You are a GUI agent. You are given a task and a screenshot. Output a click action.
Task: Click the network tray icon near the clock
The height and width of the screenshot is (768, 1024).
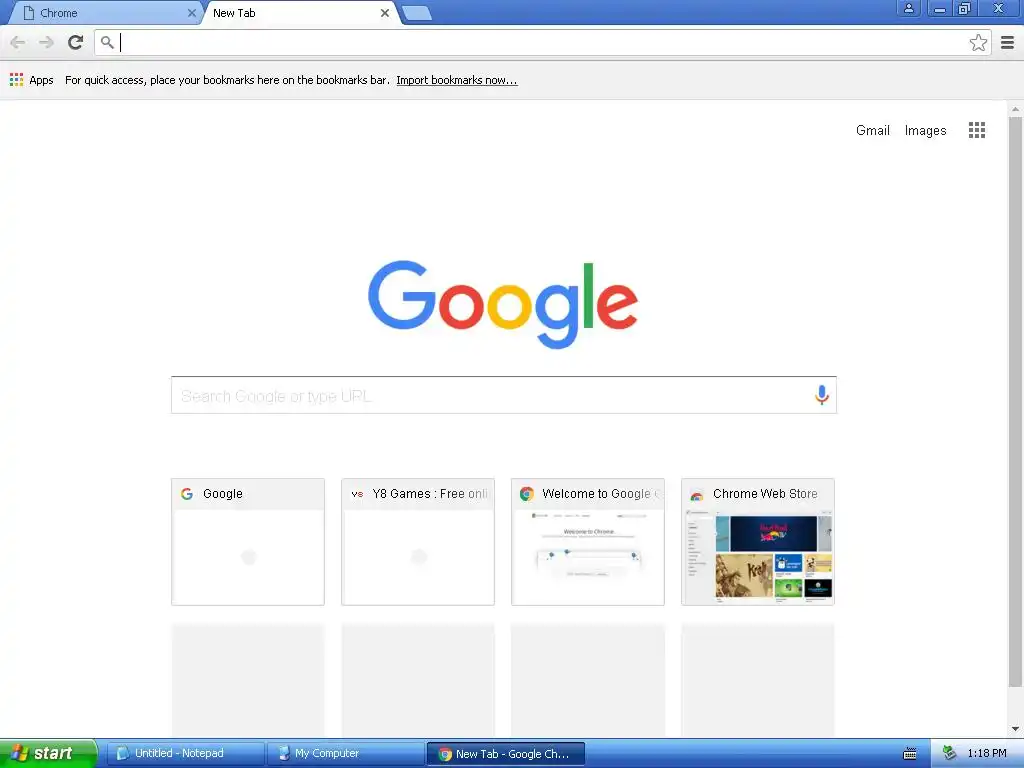point(950,753)
